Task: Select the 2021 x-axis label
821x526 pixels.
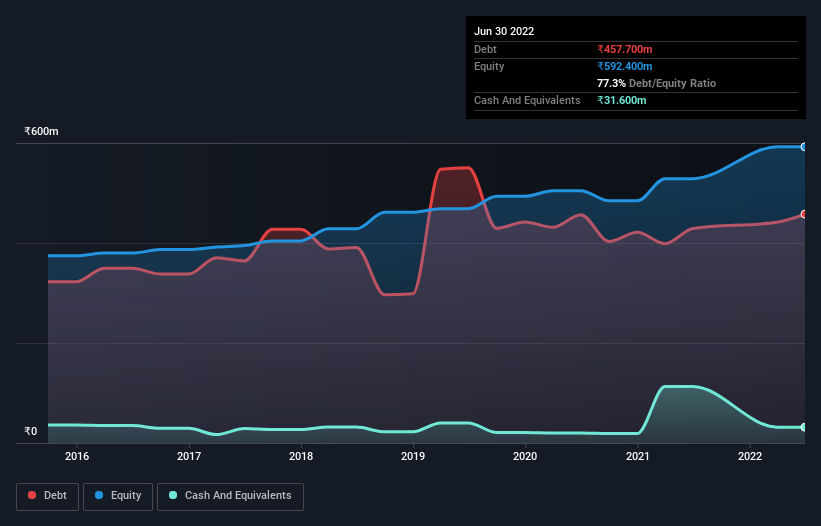Action: [x=638, y=456]
